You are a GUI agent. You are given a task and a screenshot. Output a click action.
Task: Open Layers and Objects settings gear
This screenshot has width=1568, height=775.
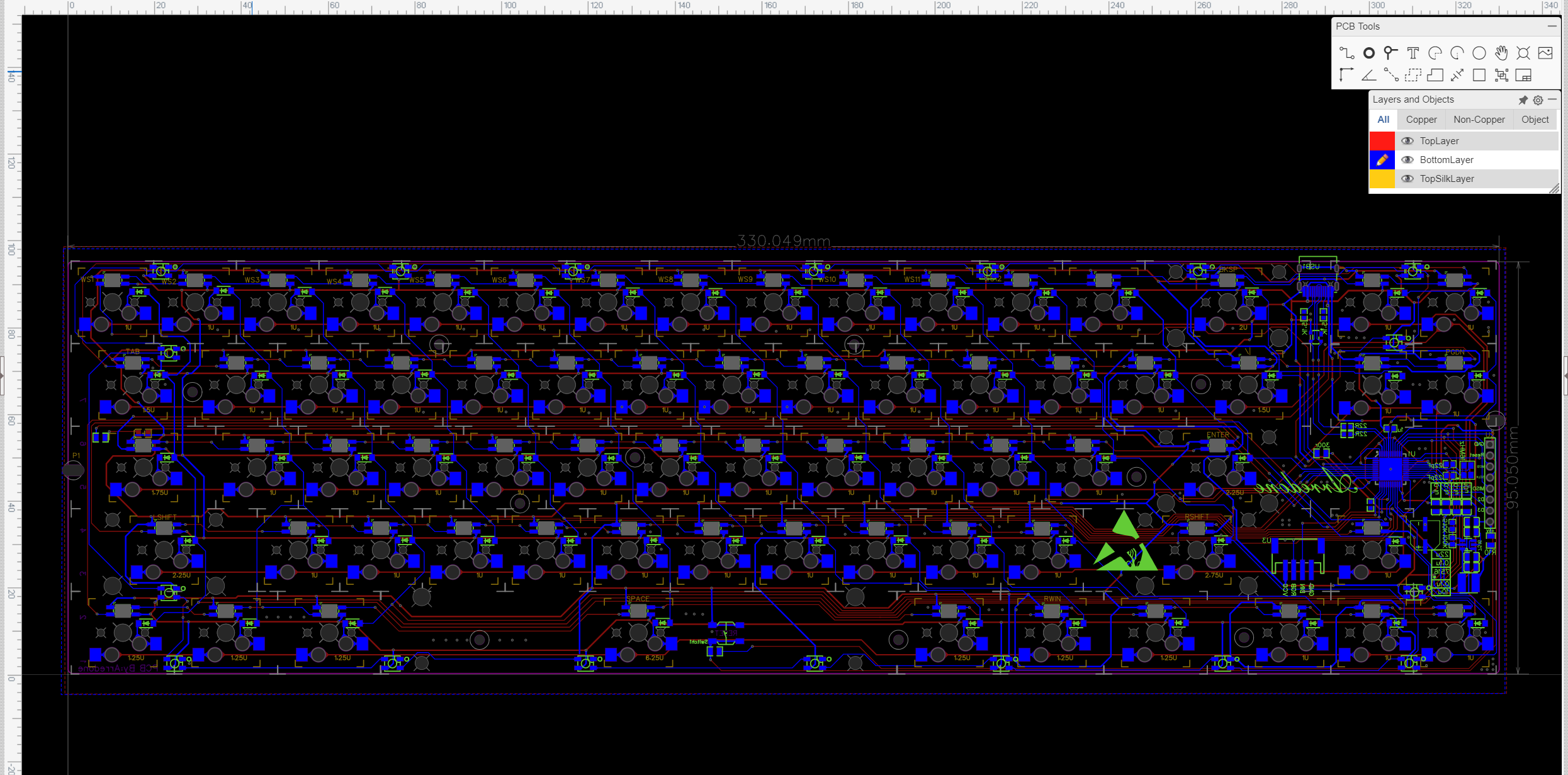click(x=1538, y=100)
